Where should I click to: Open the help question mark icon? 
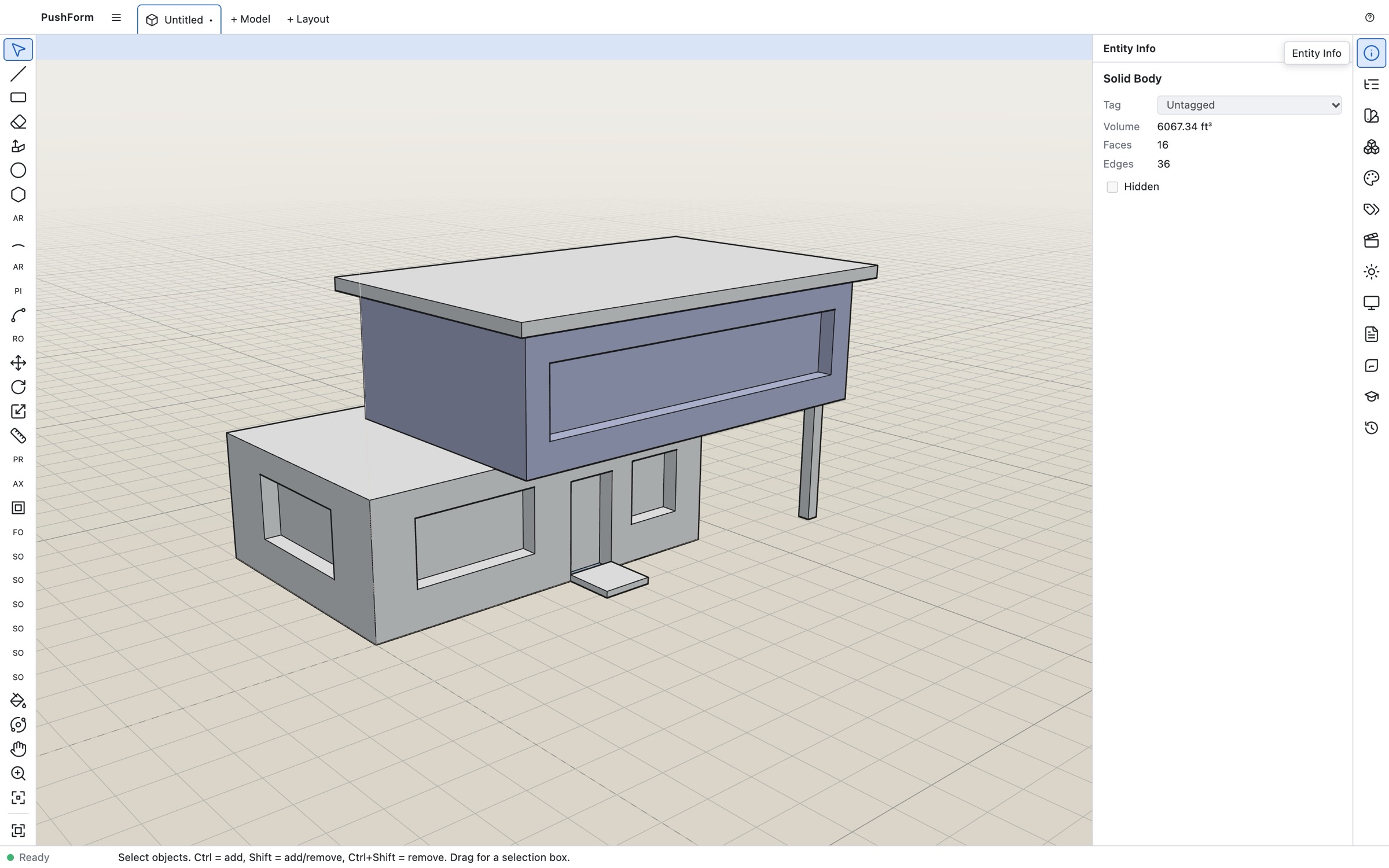1369,17
